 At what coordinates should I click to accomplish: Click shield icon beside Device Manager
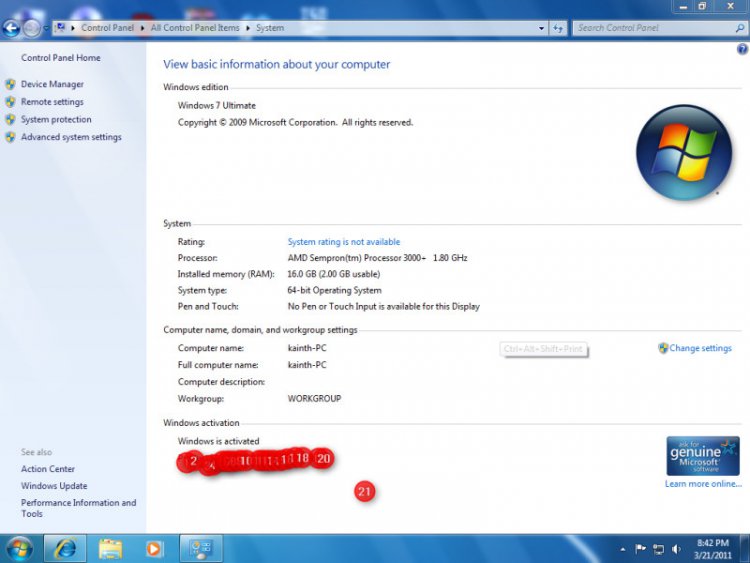coord(11,85)
